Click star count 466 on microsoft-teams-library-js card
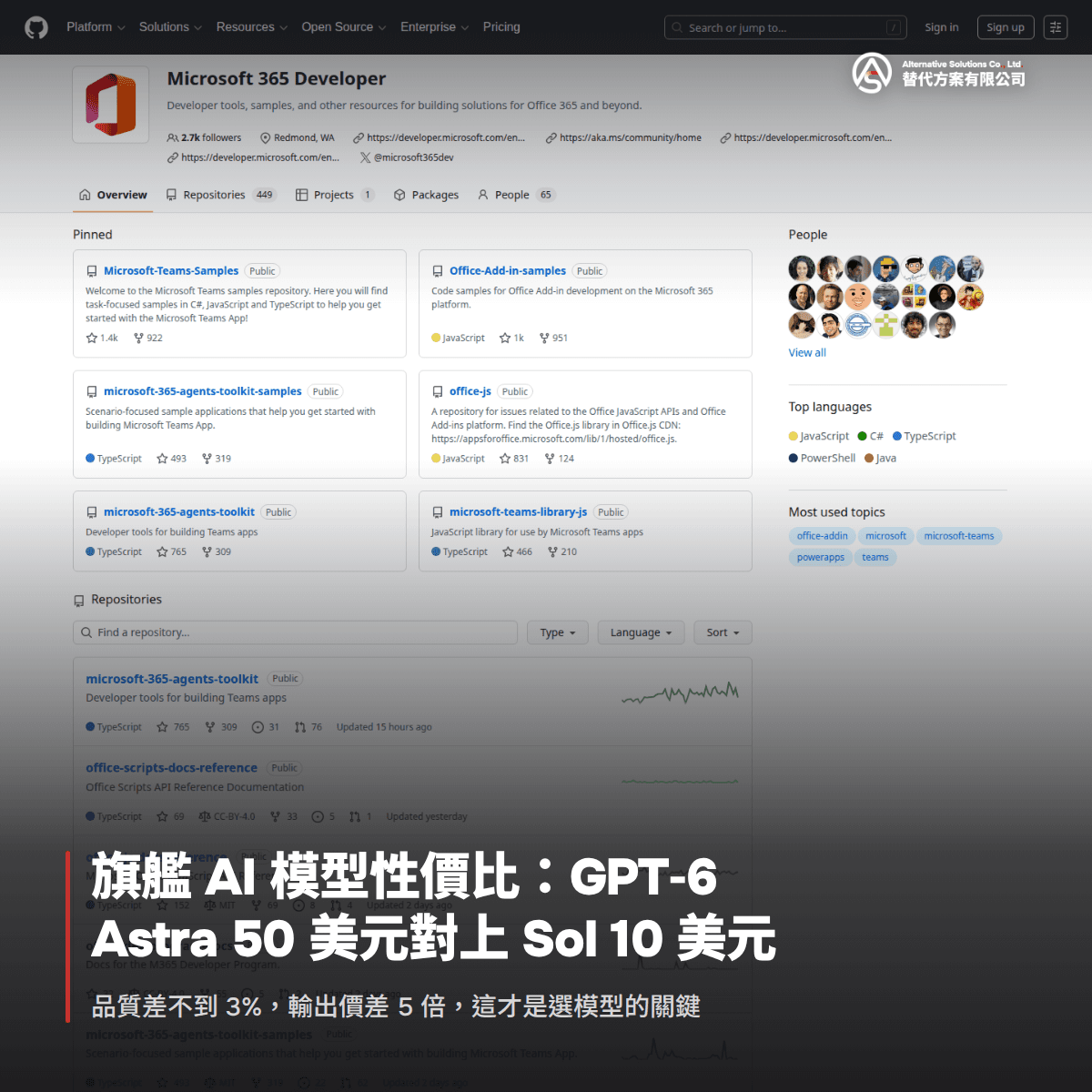The image size is (1092, 1092). tap(518, 551)
